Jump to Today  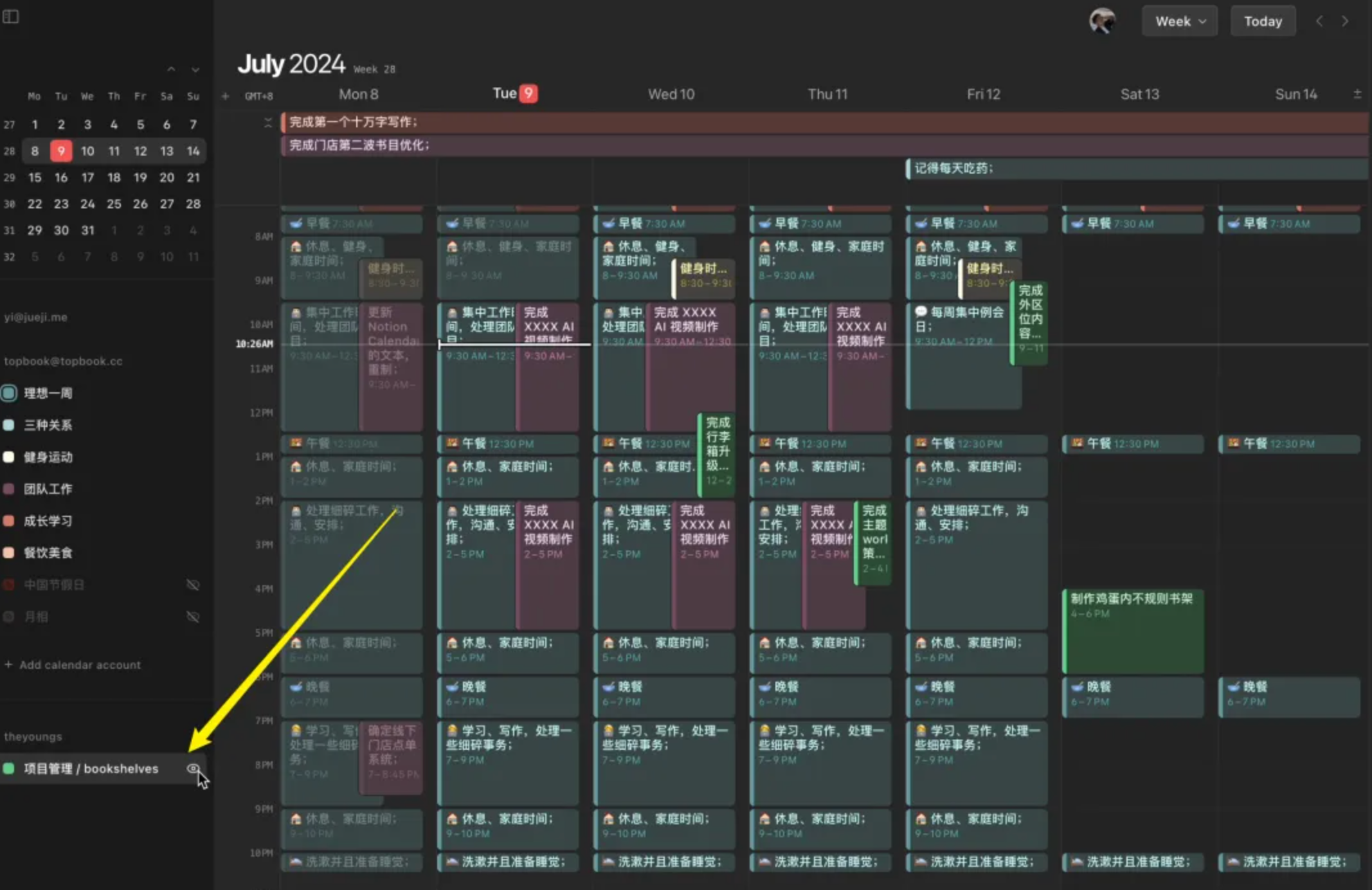pyautogui.click(x=1263, y=21)
